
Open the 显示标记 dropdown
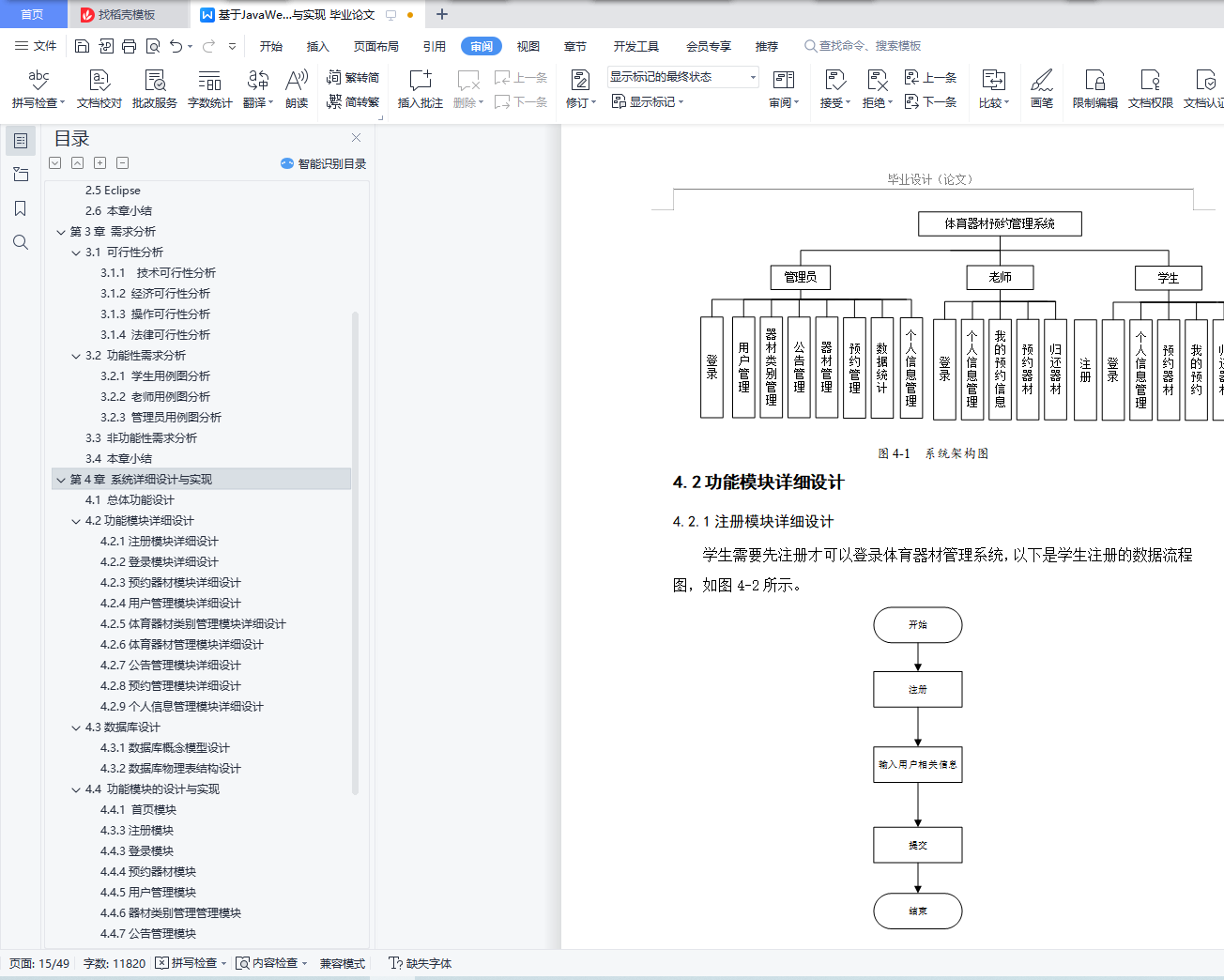(x=648, y=101)
